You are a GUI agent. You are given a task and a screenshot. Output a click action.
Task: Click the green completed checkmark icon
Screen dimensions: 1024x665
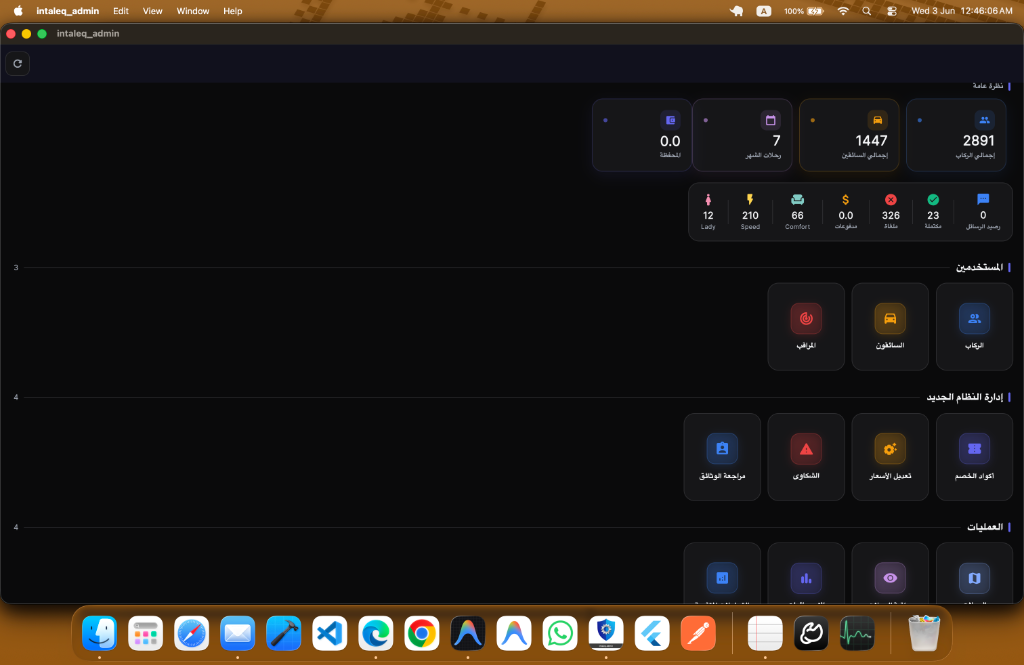[x=933, y=199]
